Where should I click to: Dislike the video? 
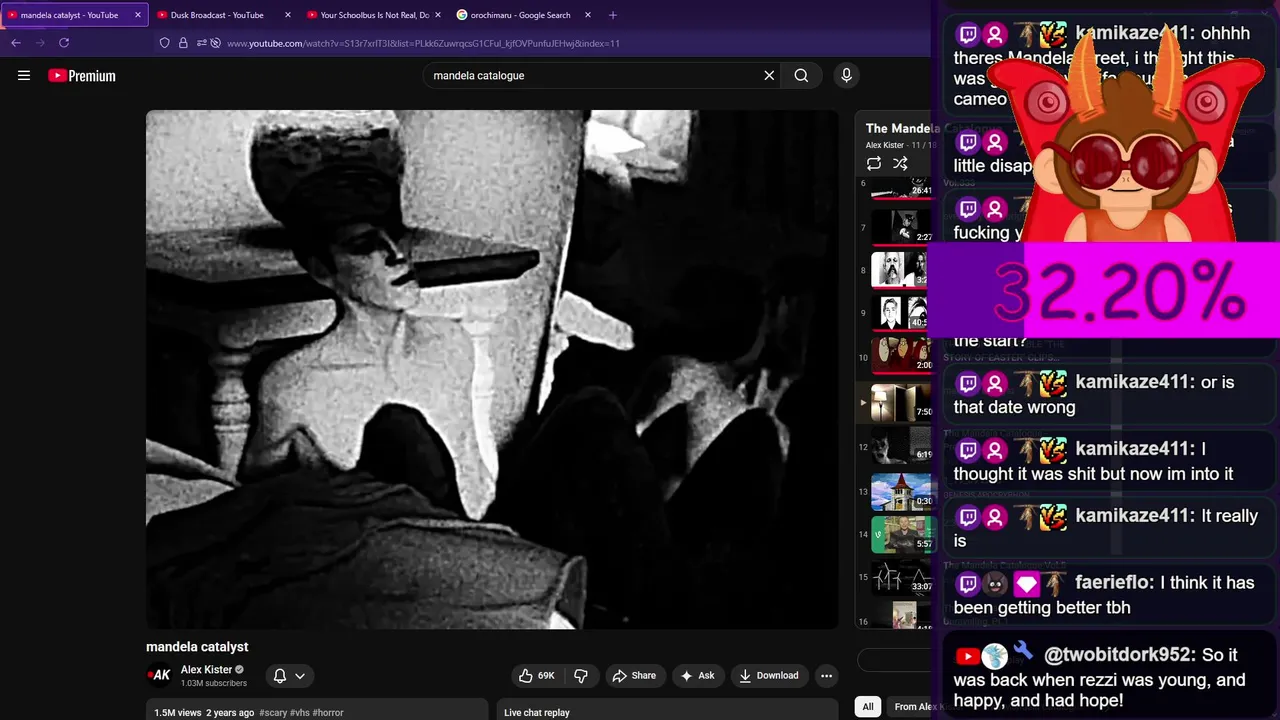(581, 676)
